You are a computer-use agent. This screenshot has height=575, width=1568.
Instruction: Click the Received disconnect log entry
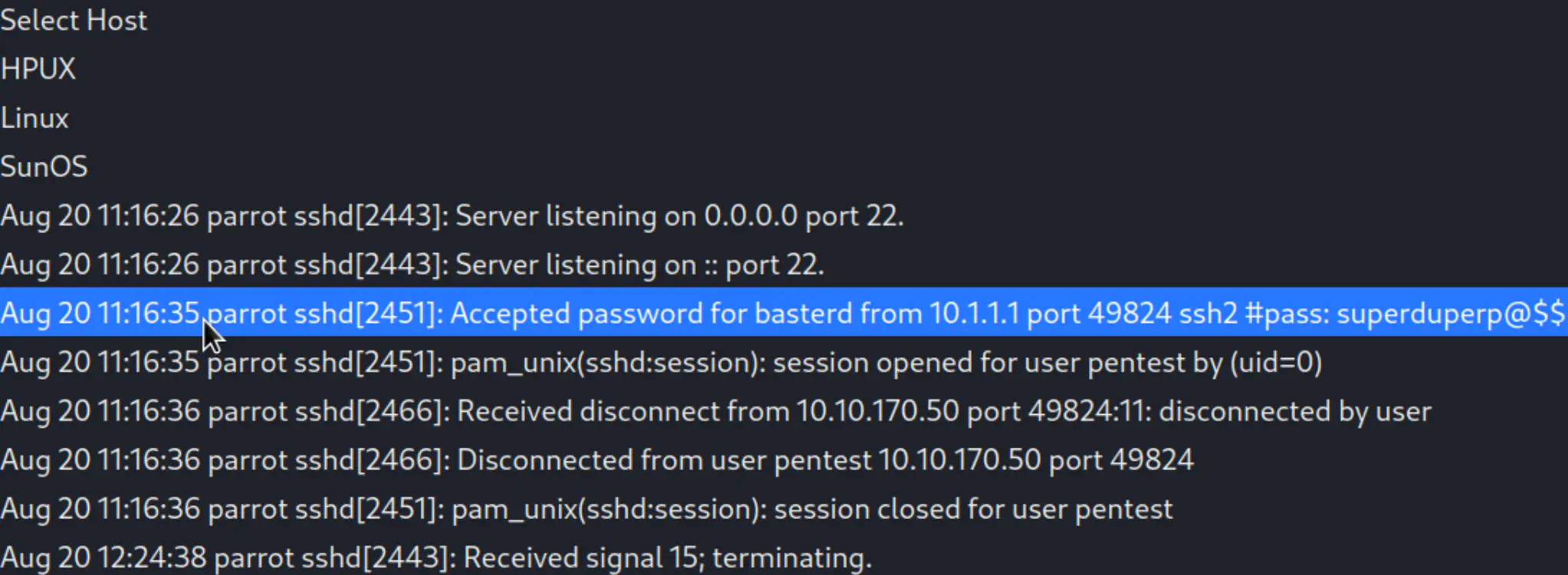pyautogui.click(x=715, y=412)
